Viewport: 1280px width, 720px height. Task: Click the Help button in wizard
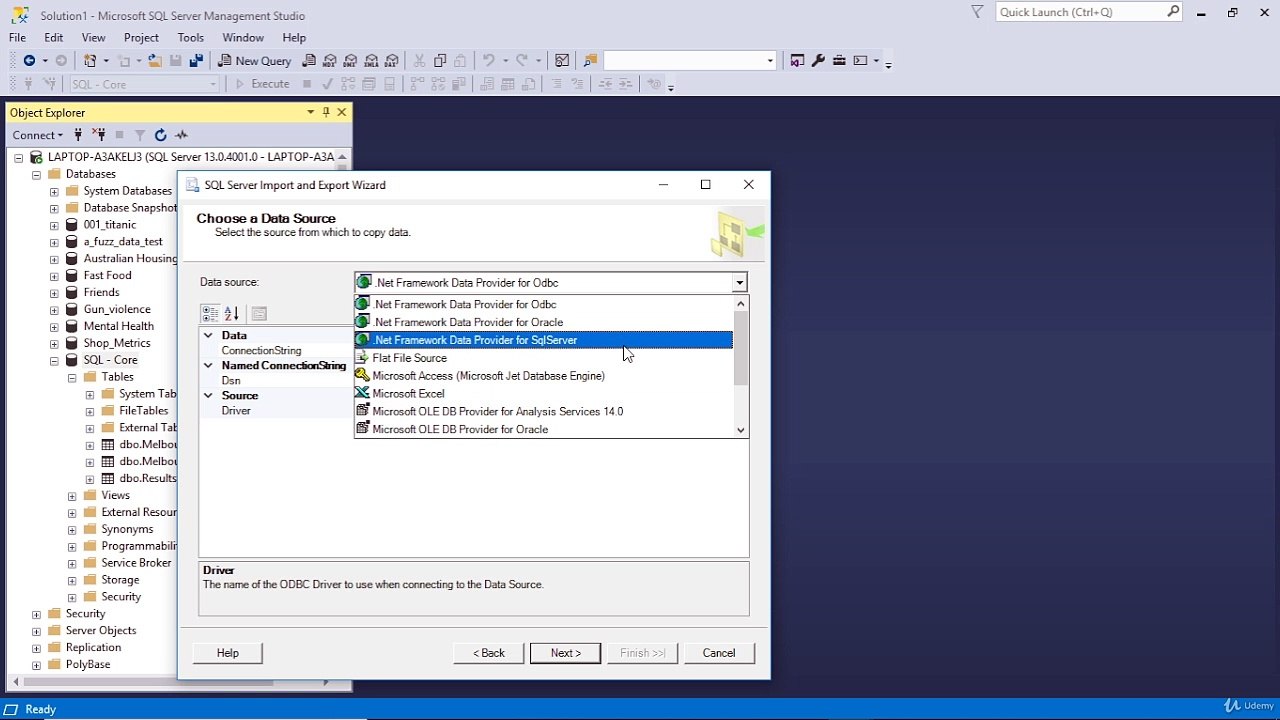[228, 653]
